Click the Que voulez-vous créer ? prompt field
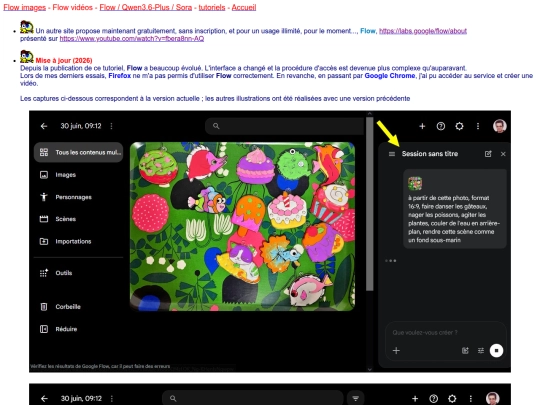Image resolution: width=540 pixels, height=405 pixels. (x=445, y=333)
